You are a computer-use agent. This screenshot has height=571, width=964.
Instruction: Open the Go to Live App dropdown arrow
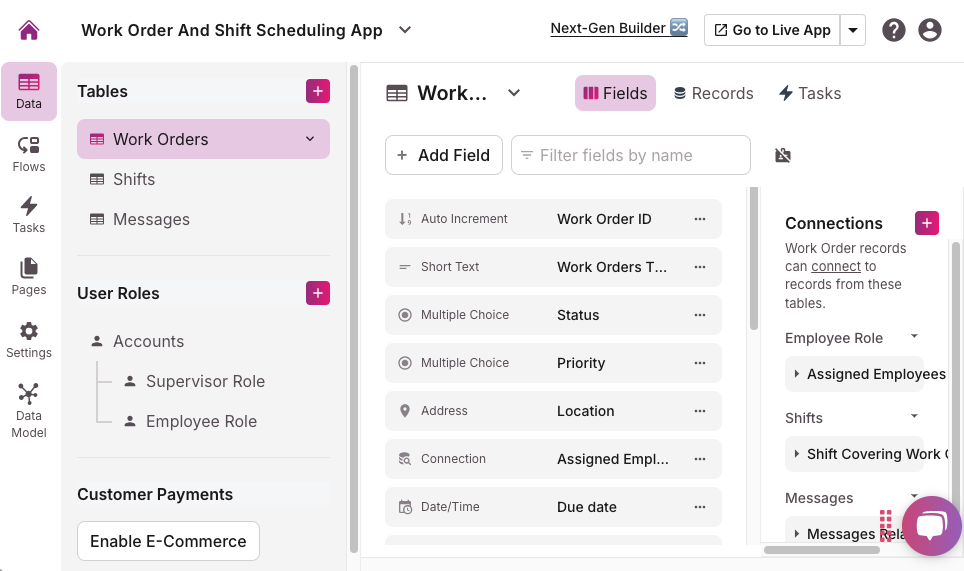point(853,30)
